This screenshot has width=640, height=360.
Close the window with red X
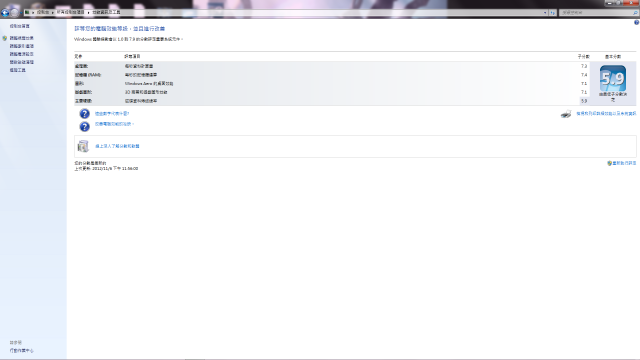coord(632,3)
